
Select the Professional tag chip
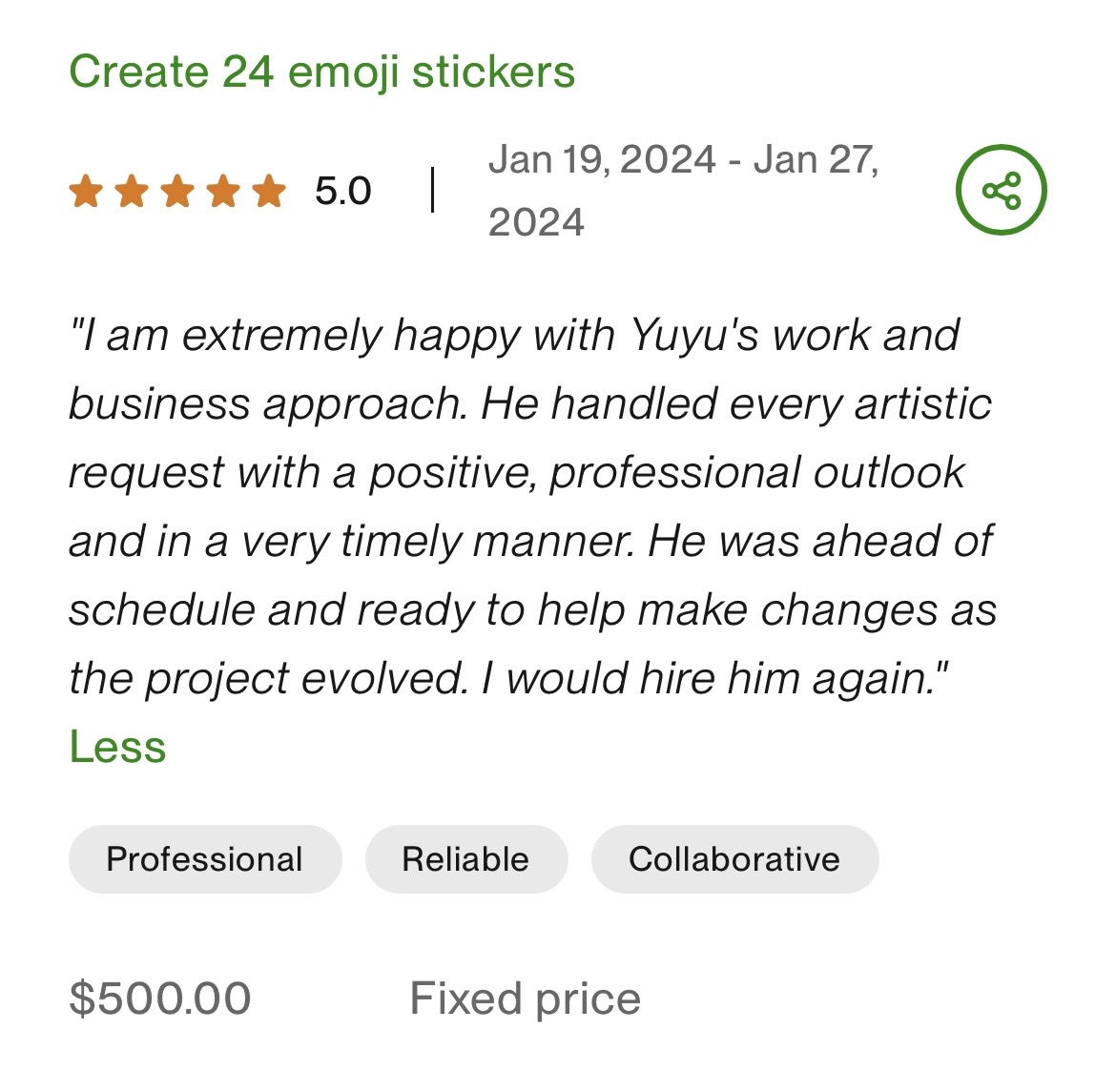coord(204,859)
